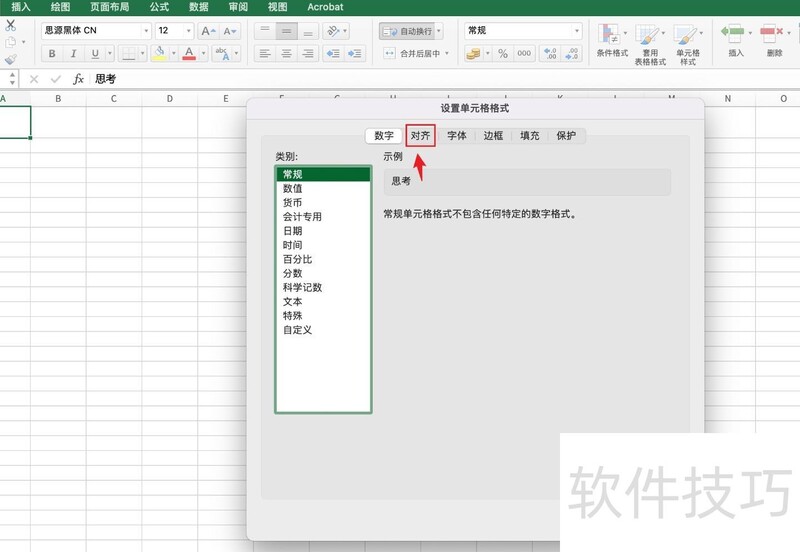
Task: Click the insert function fx icon
Action: pos(78,79)
